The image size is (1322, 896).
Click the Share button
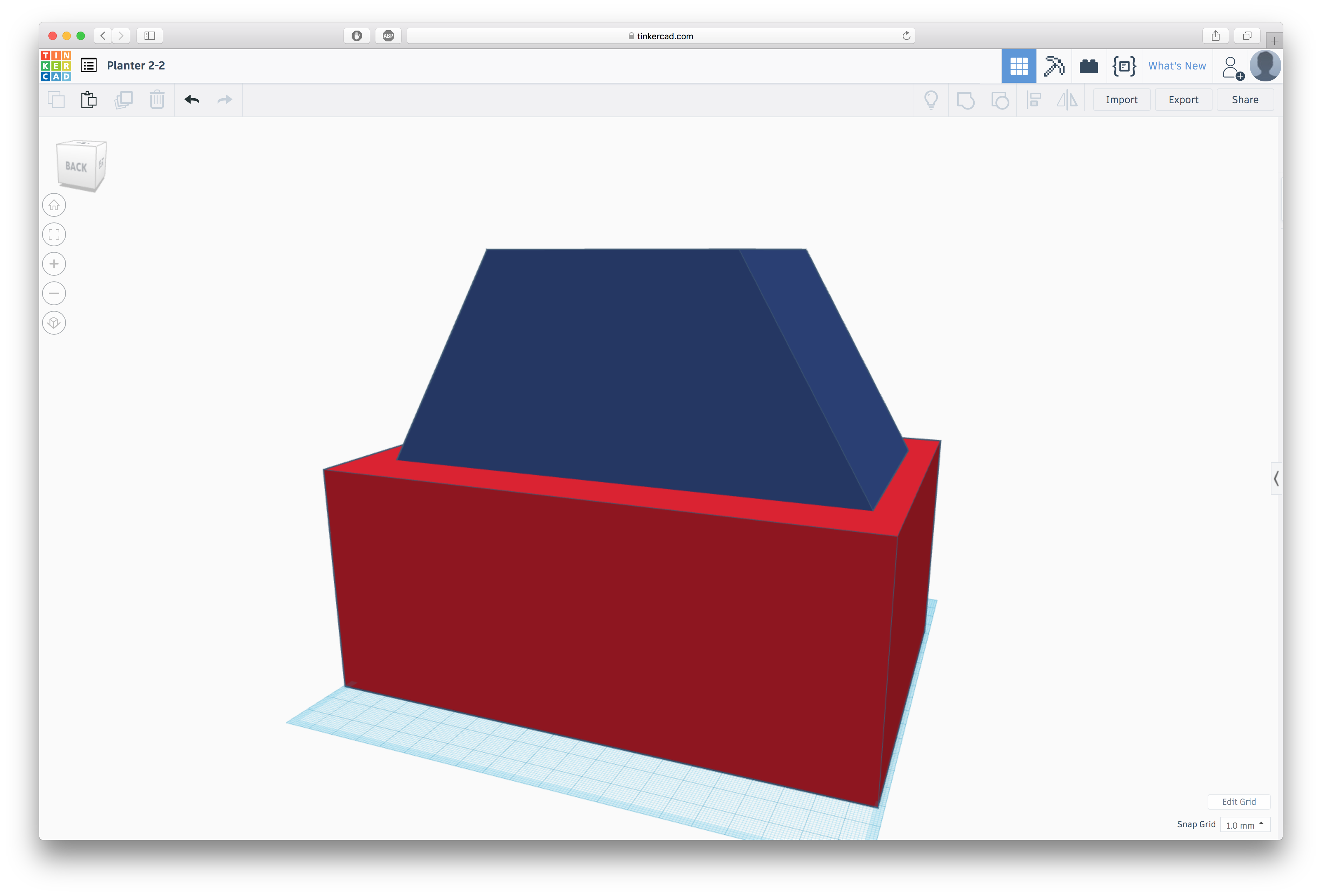point(1244,100)
